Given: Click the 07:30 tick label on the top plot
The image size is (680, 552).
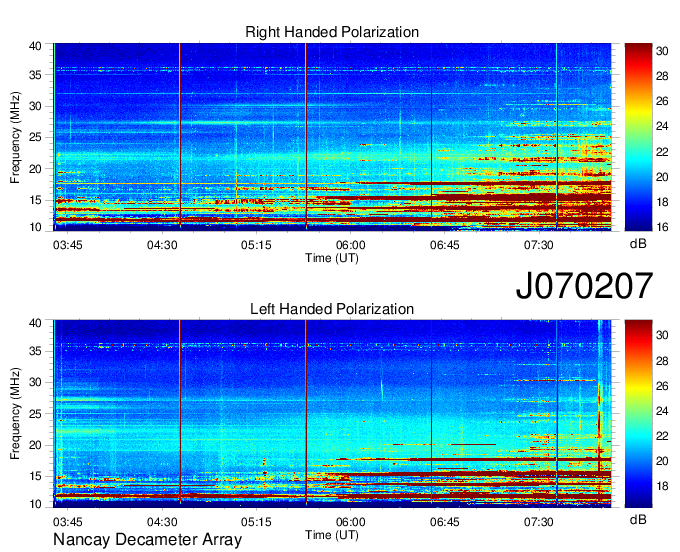Looking at the screenshot, I should tap(539, 245).
